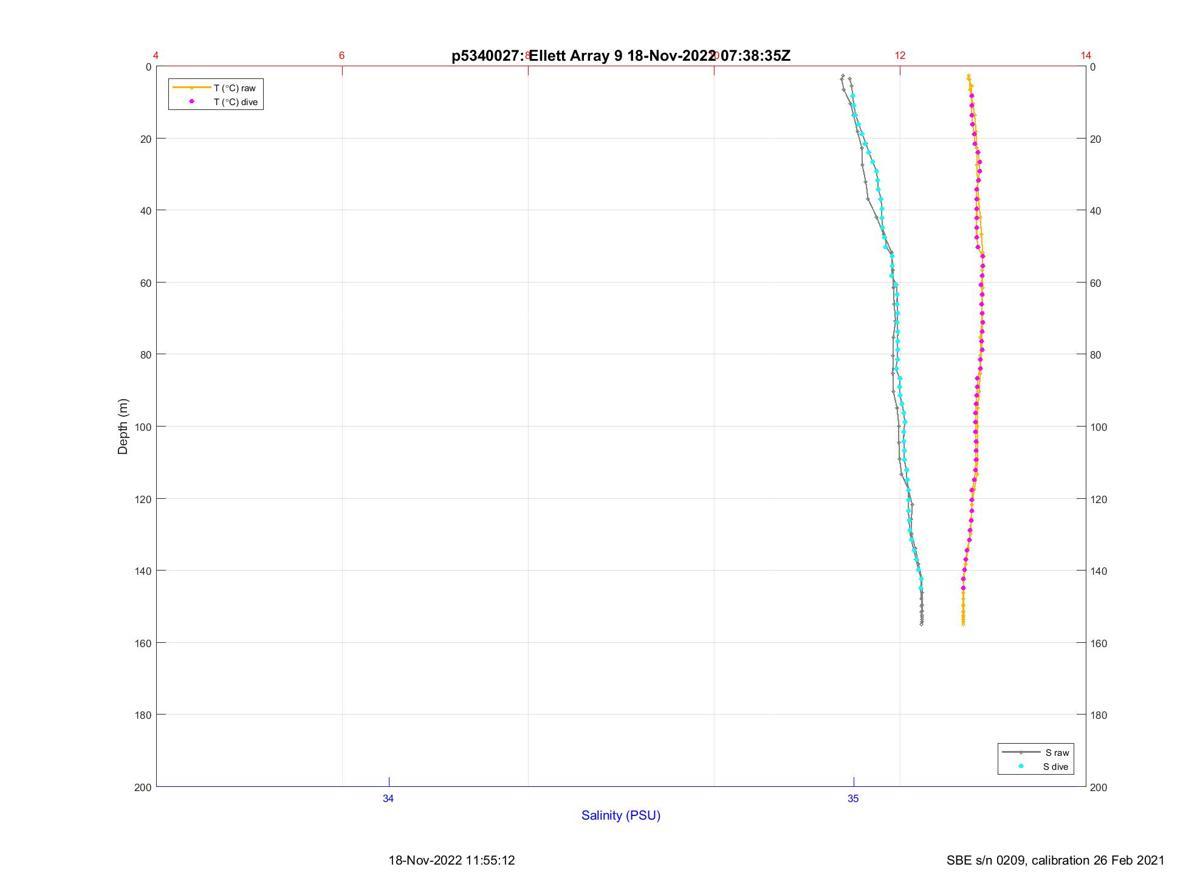
Task: Click the magenta dot marker in the temperature legend
Action: coord(191,102)
